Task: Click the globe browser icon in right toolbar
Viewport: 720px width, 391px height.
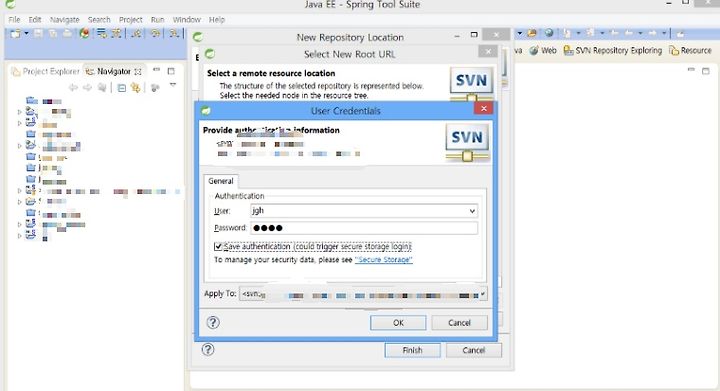Action: (549, 33)
